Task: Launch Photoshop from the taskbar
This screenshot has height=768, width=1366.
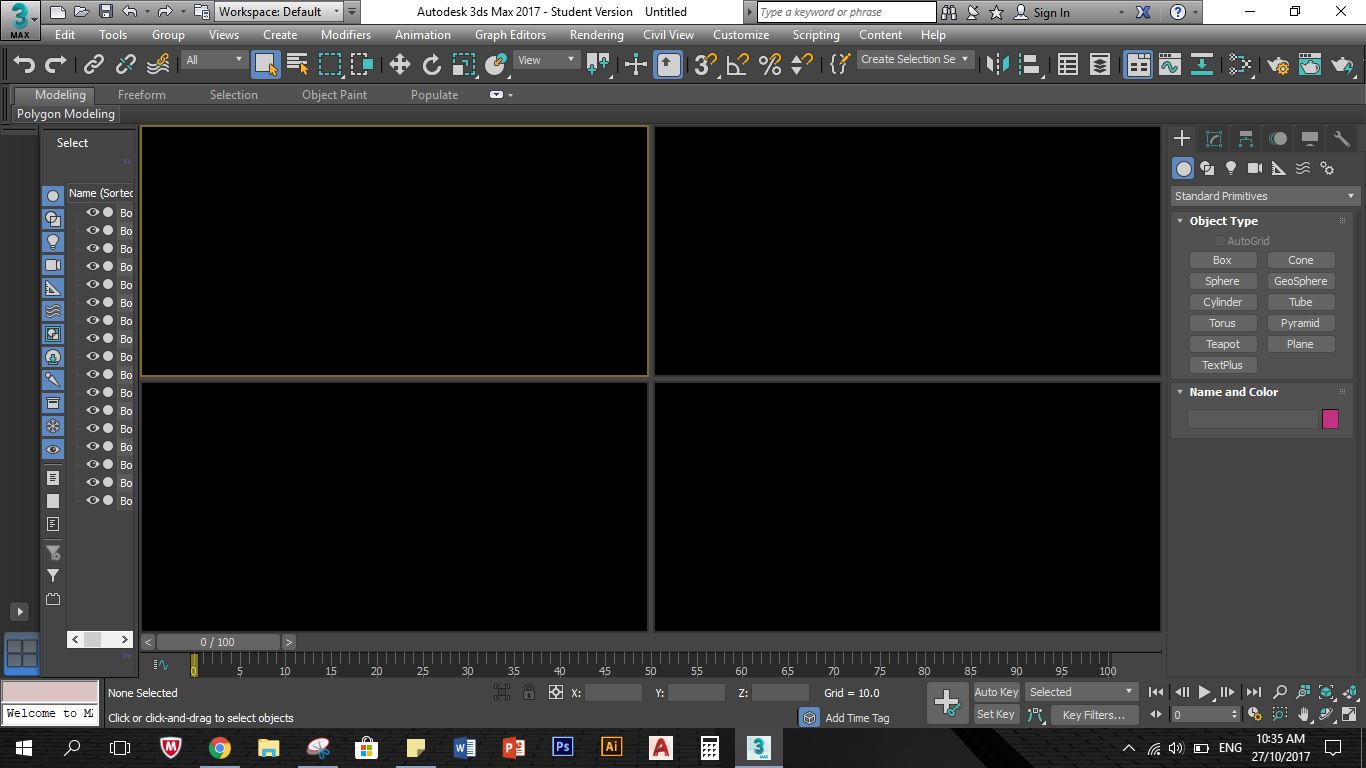Action: click(x=562, y=747)
